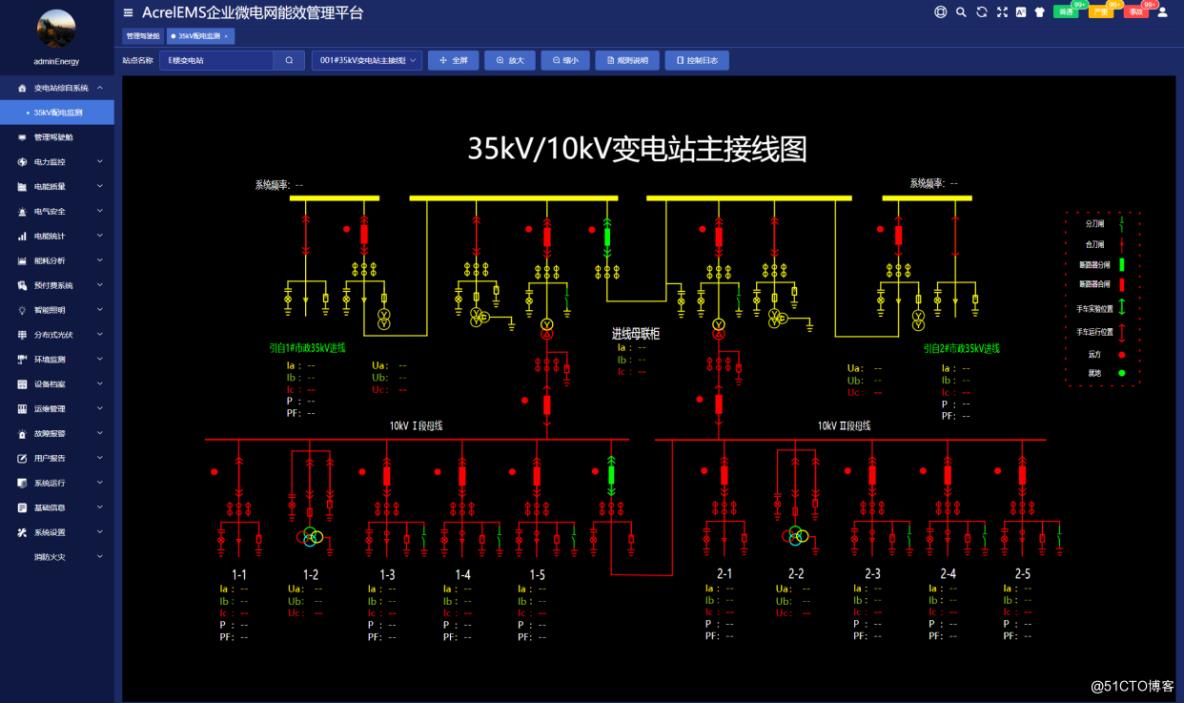This screenshot has width=1184, height=703.
Task: Expand the 智能照明 sidebar menu
Action: 57,310
